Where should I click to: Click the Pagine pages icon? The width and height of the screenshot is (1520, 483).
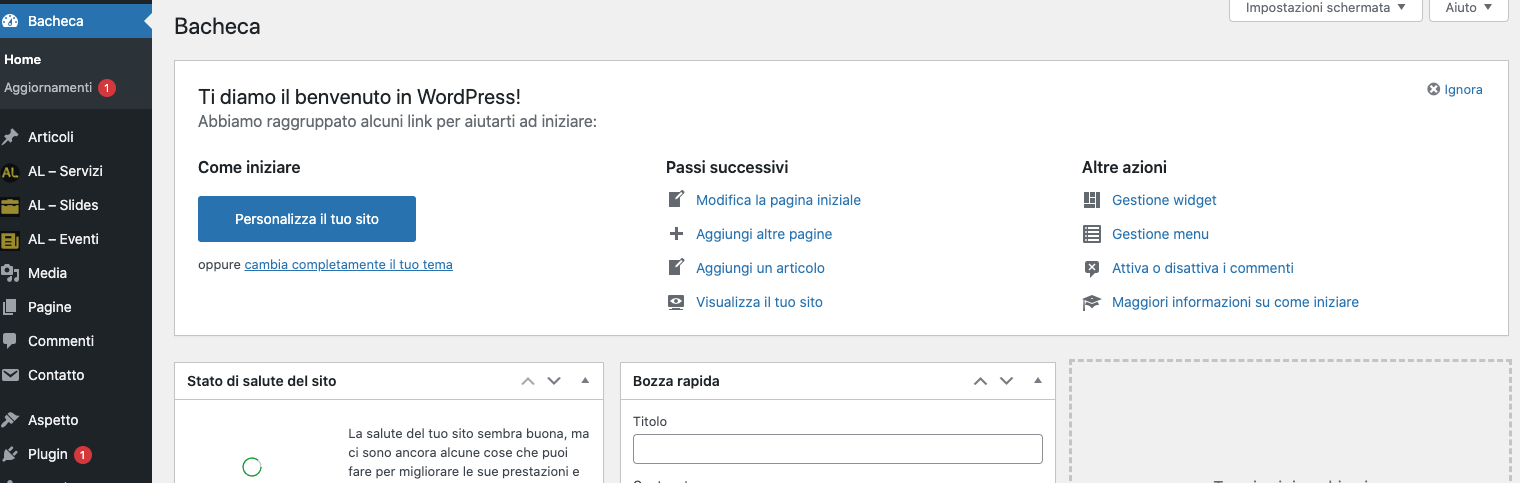tap(11, 307)
